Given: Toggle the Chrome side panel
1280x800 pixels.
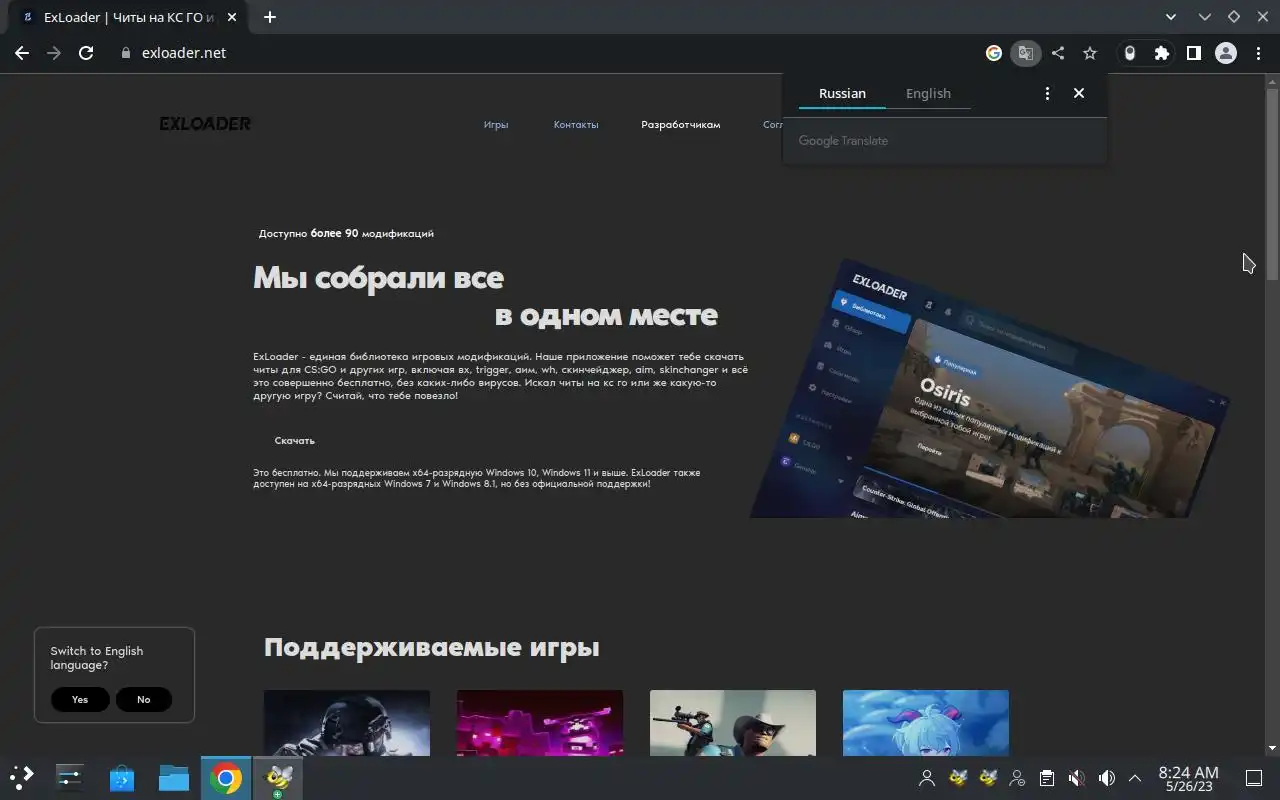Looking at the screenshot, I should coord(1194,53).
